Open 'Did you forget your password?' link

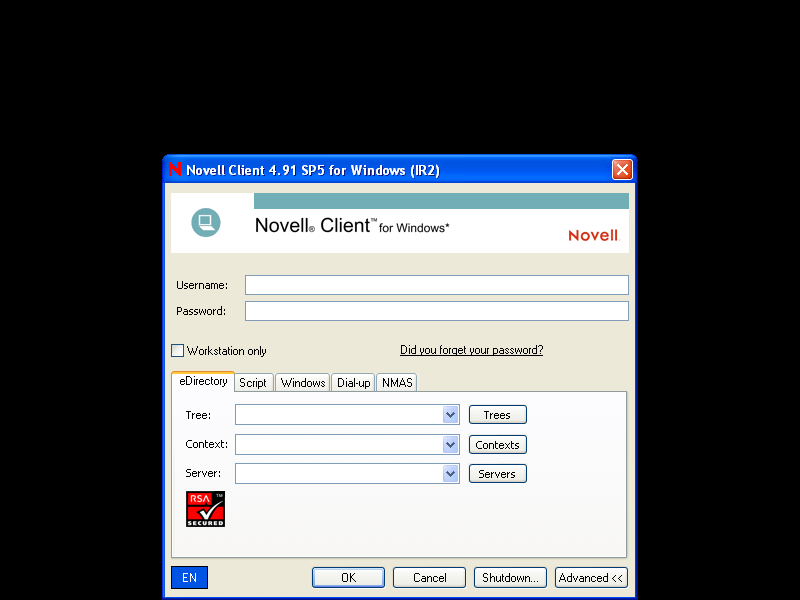471,350
